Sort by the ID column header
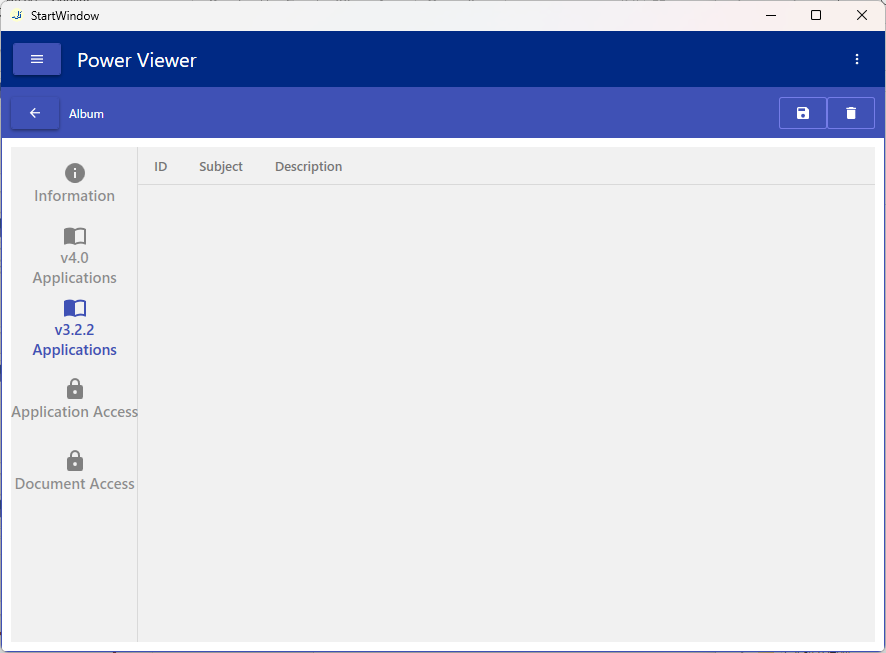886x653 pixels. pyautogui.click(x=160, y=167)
